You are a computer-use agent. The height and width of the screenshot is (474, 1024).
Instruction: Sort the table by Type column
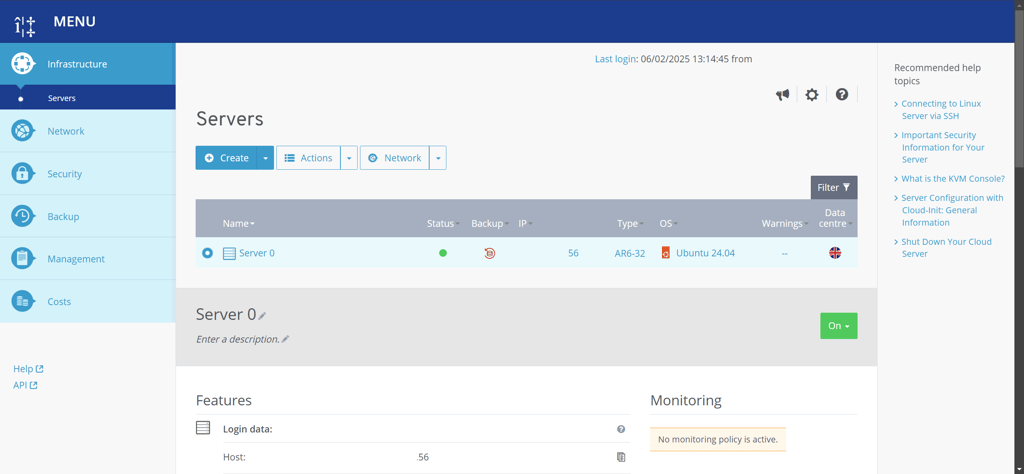pos(630,223)
